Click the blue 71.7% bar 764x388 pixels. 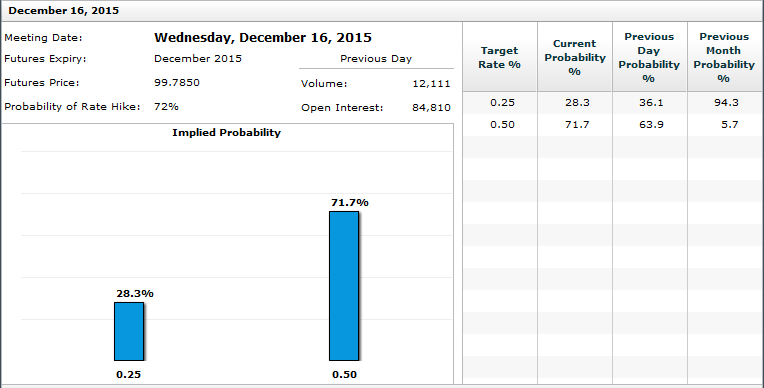344,286
